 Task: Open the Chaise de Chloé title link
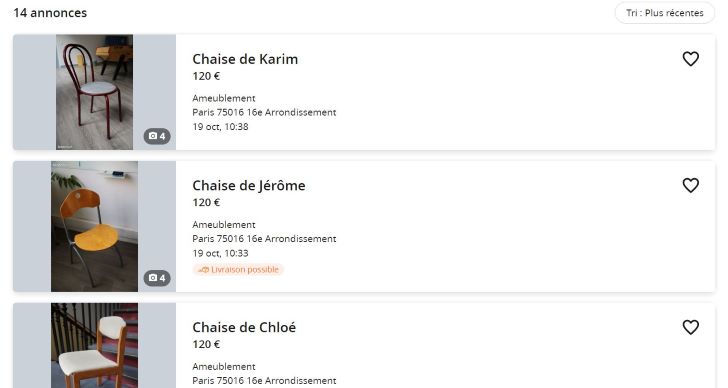coord(244,327)
